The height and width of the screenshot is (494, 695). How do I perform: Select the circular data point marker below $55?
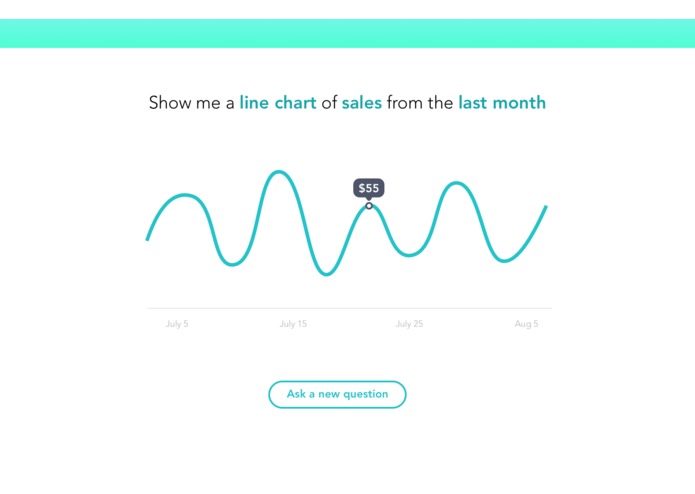click(x=369, y=206)
